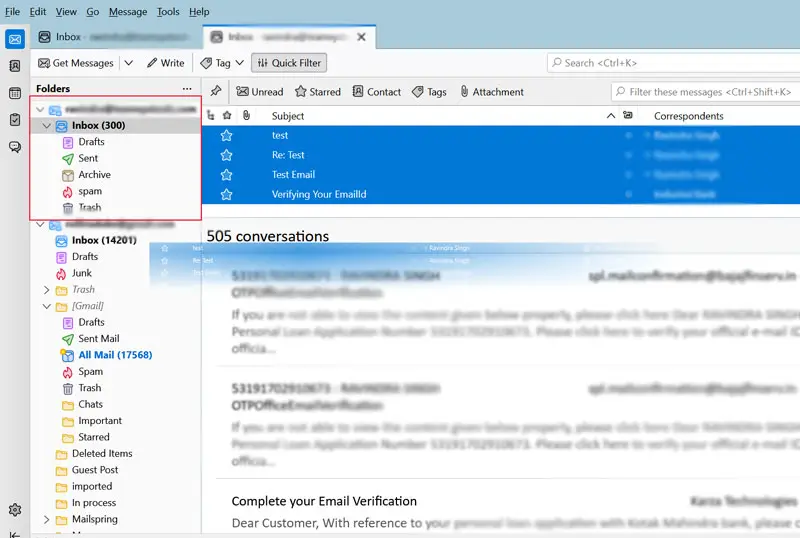Open the Chat space icon
The image size is (800, 538).
pos(15,147)
